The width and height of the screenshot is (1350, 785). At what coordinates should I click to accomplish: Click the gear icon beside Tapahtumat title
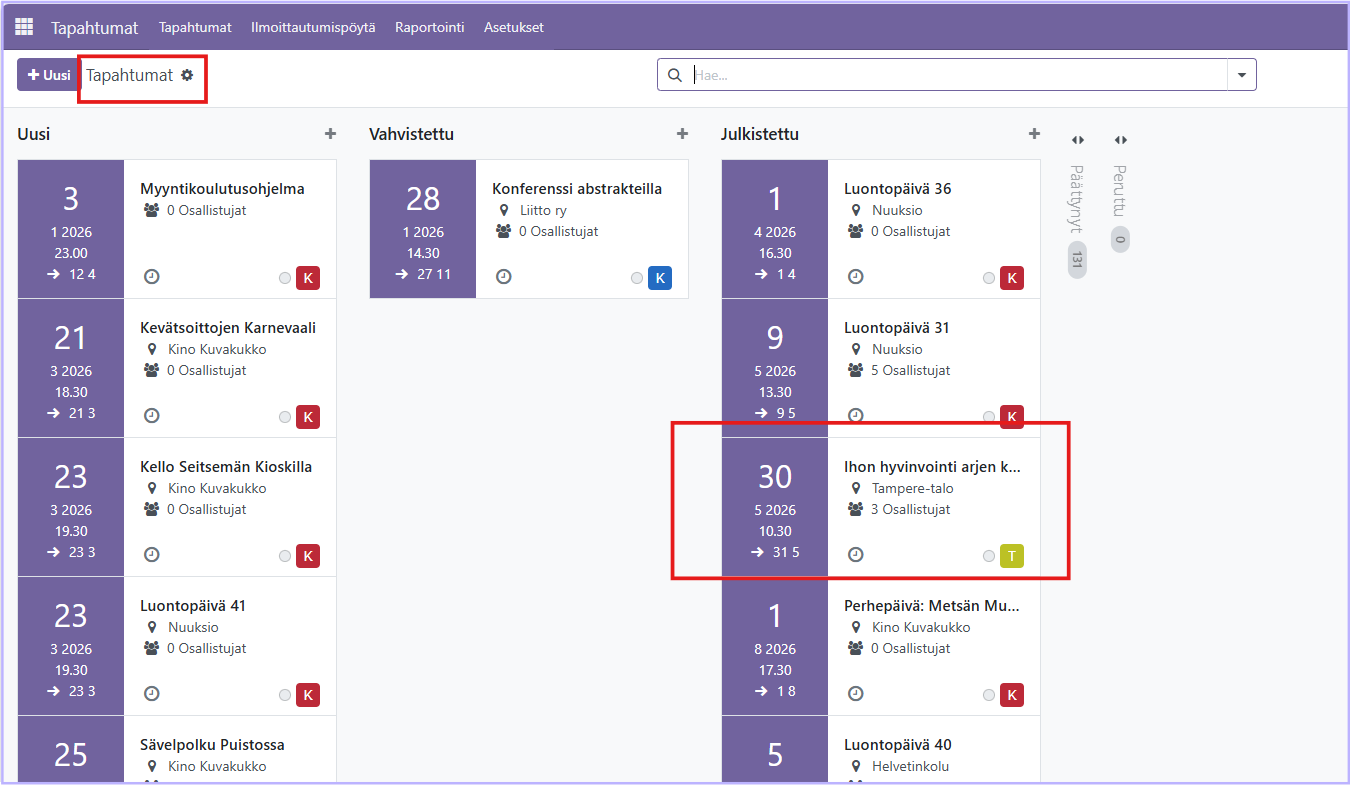187,75
